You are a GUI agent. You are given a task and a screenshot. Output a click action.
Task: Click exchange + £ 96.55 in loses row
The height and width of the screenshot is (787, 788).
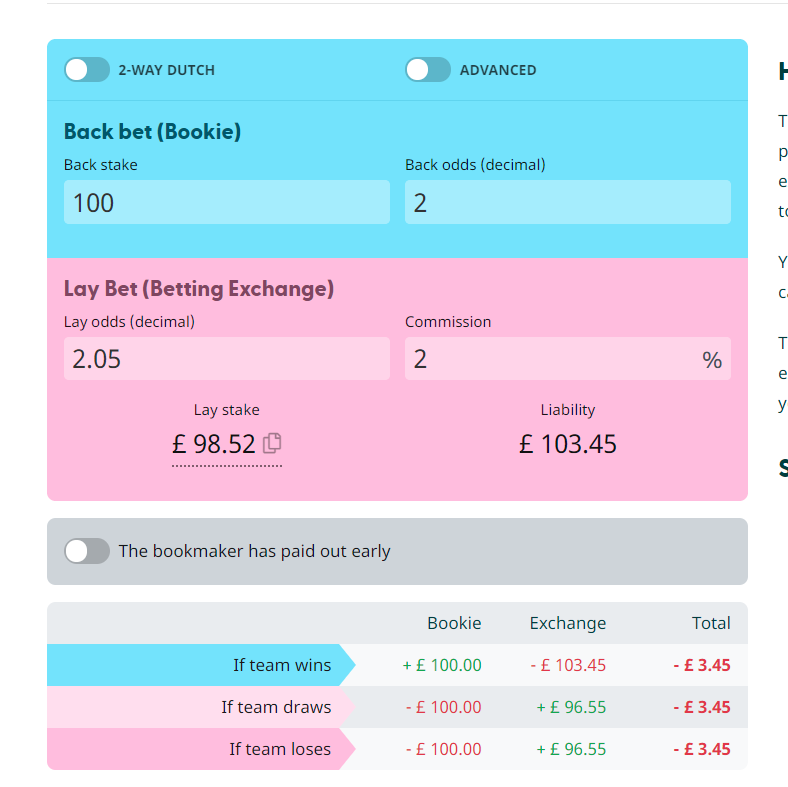click(571, 749)
